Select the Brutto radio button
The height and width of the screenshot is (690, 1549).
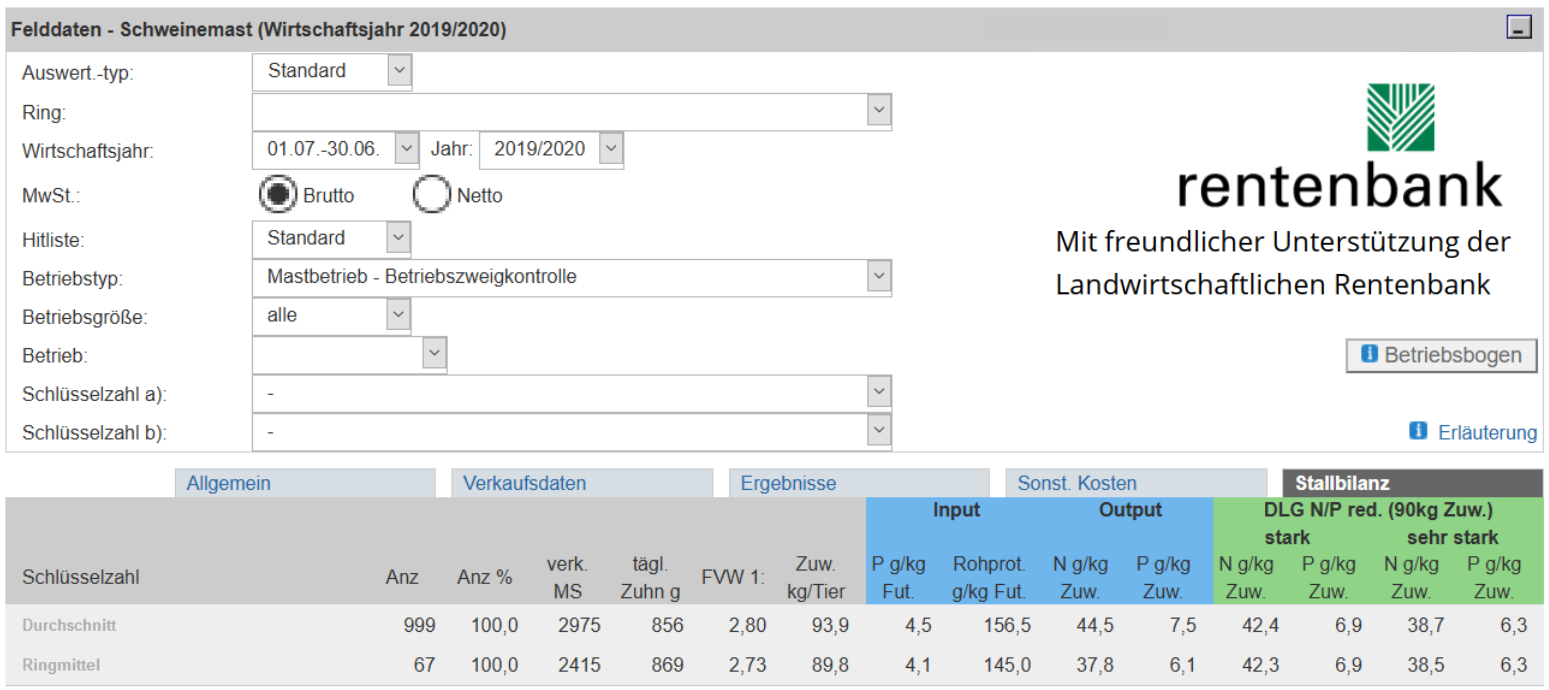(x=280, y=196)
